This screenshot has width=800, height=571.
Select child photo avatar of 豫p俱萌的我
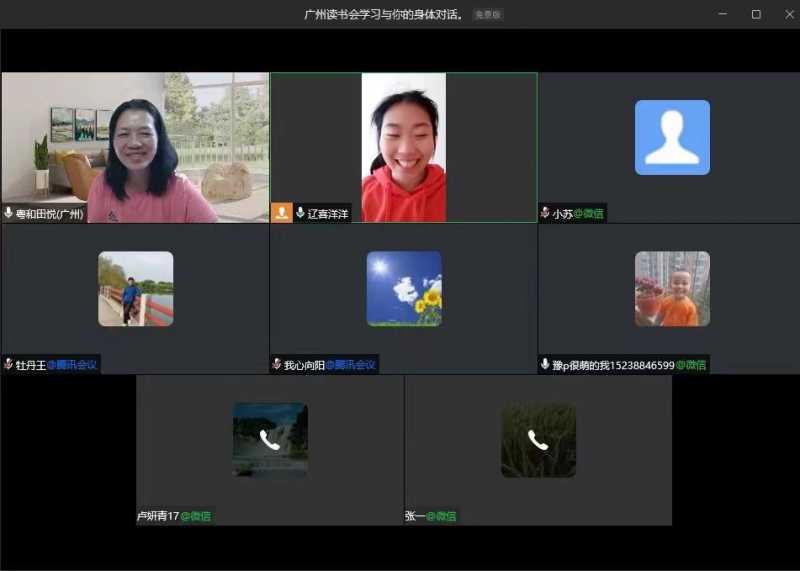[672, 288]
